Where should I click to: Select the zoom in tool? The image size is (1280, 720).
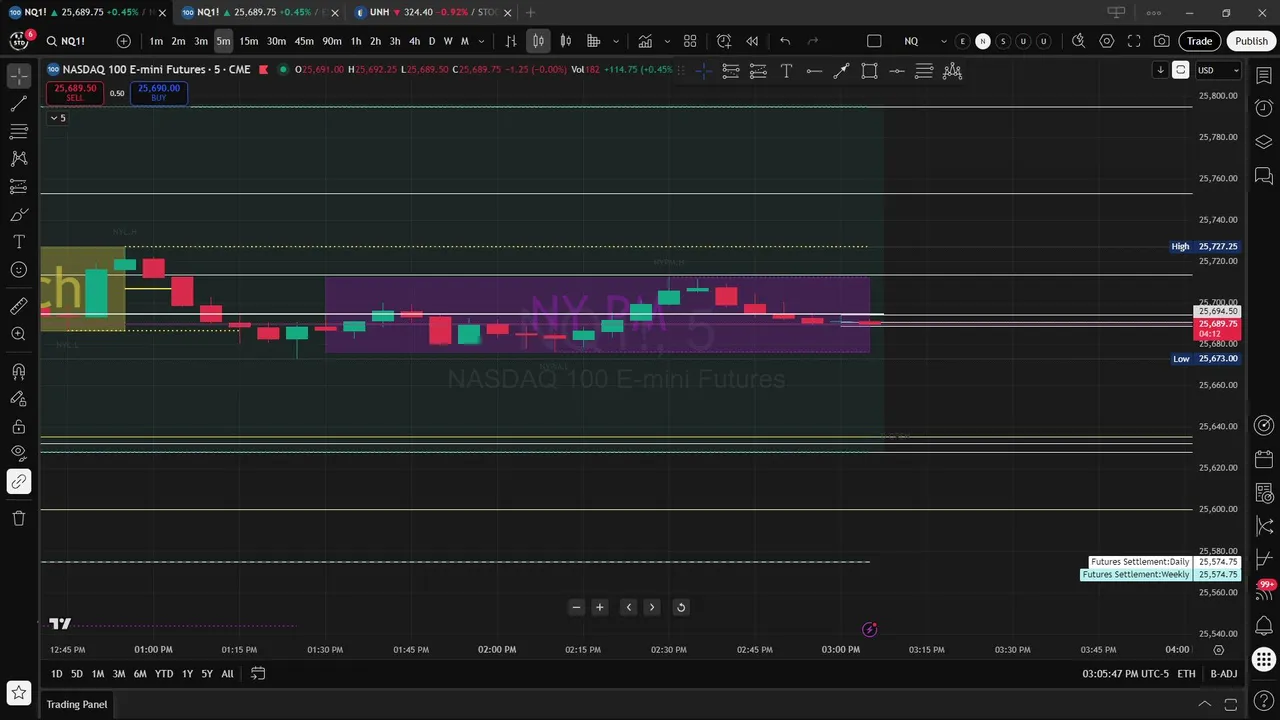(x=18, y=334)
